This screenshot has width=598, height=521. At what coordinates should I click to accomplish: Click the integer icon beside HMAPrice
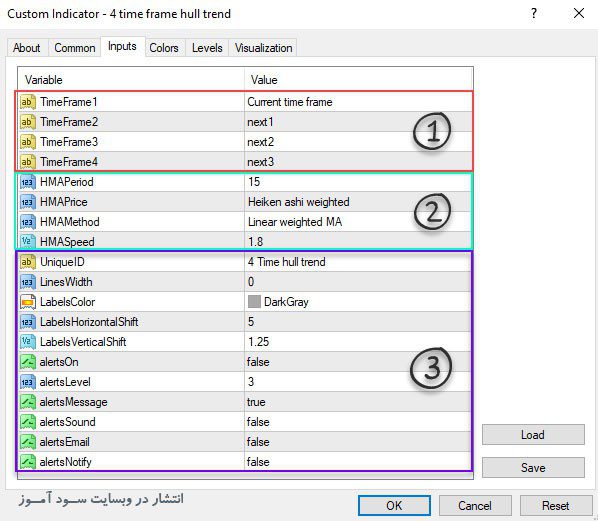pos(28,202)
